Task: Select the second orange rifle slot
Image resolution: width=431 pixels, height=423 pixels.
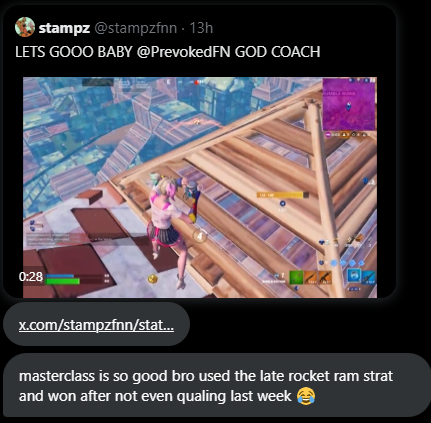Action: click(x=324, y=277)
